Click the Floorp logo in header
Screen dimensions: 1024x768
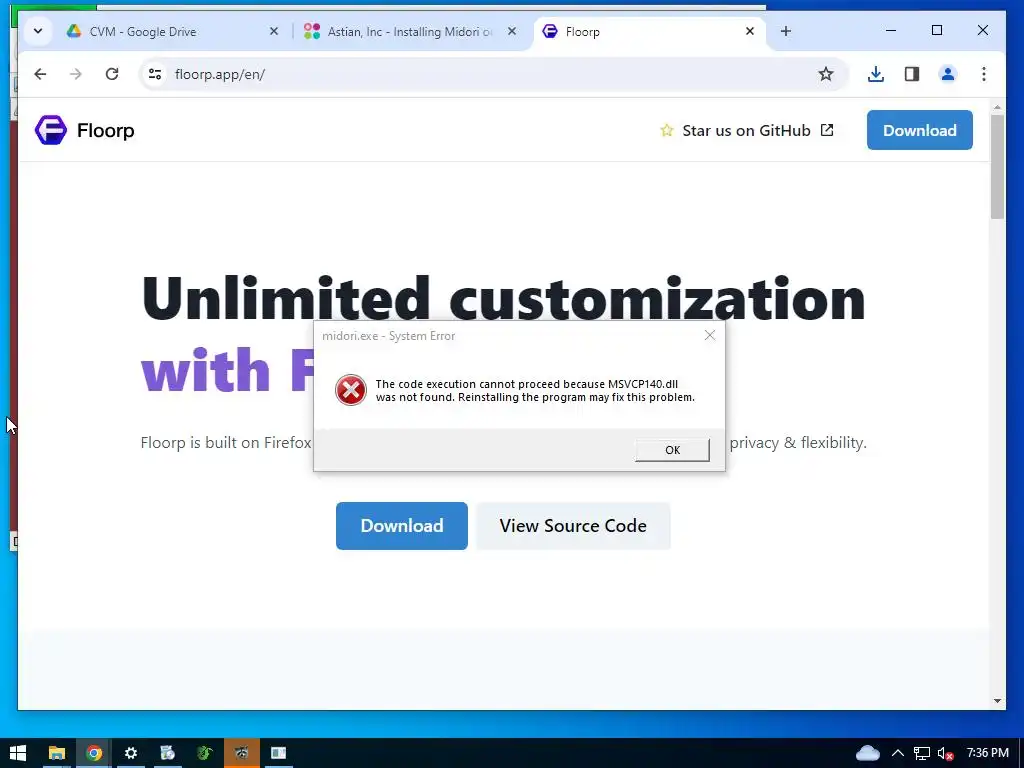[x=51, y=130]
